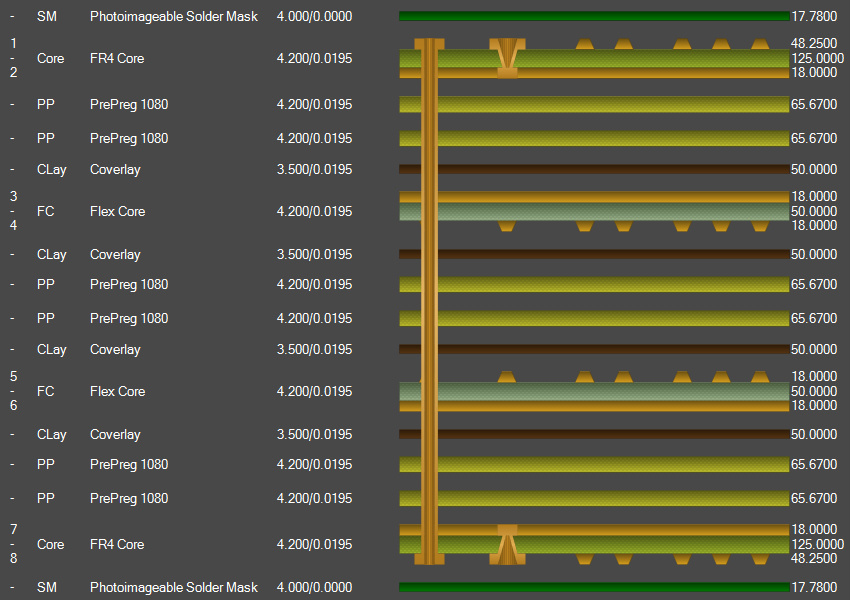
Task: Click 18.0000 thickness of layer 2
Action: coord(814,73)
